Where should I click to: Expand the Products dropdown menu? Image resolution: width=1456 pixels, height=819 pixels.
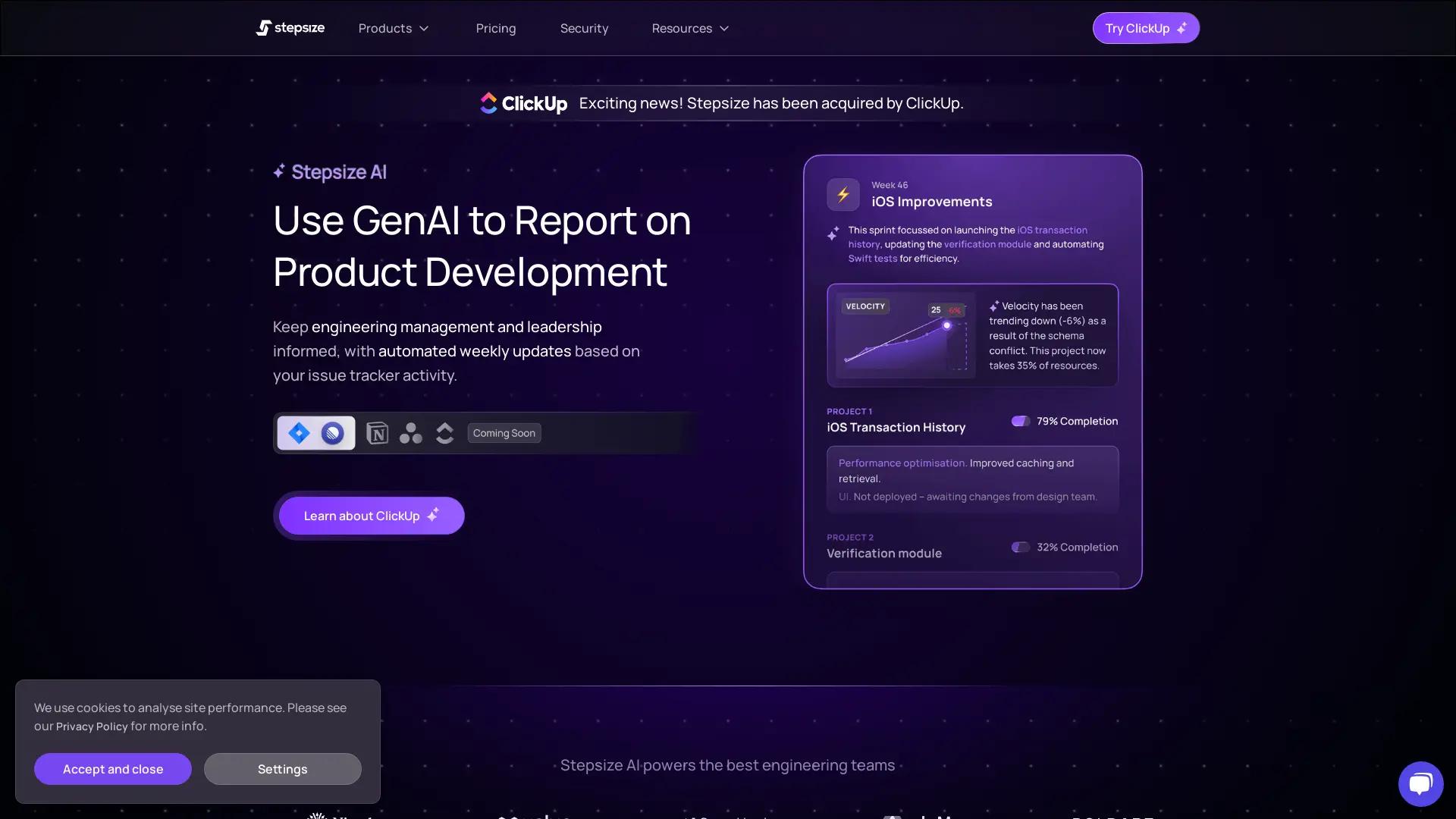[394, 28]
